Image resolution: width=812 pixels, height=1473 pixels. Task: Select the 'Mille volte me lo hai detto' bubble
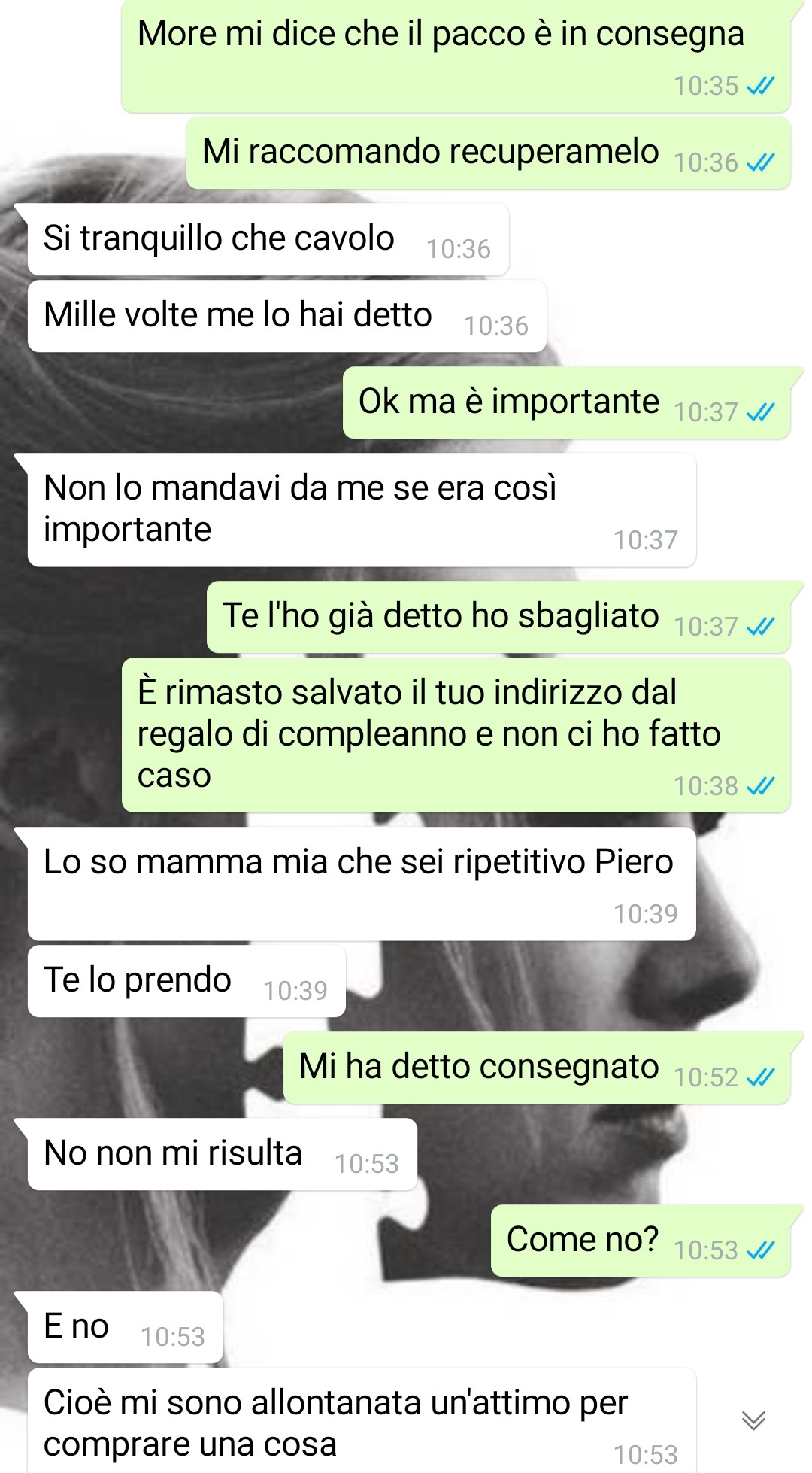point(287,316)
